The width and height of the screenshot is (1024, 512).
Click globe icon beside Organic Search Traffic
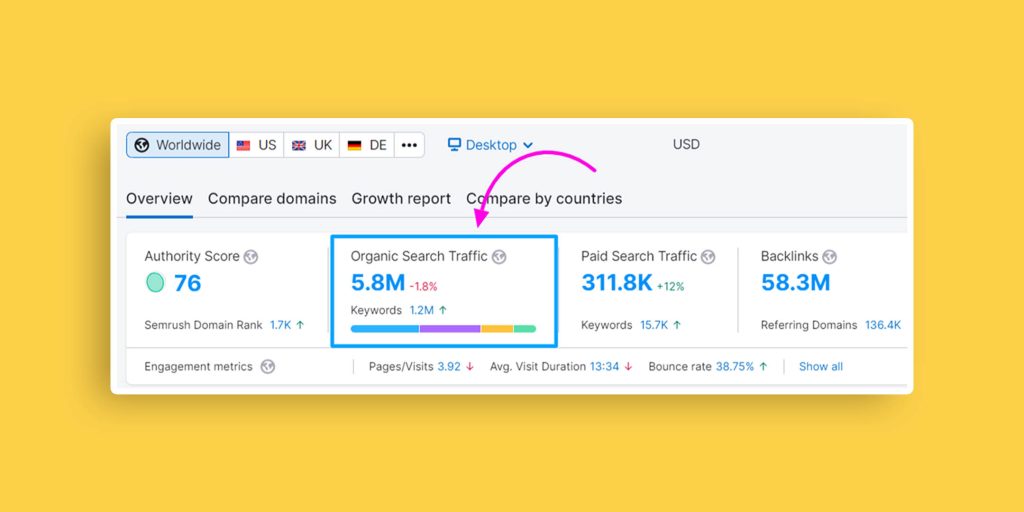[499, 257]
